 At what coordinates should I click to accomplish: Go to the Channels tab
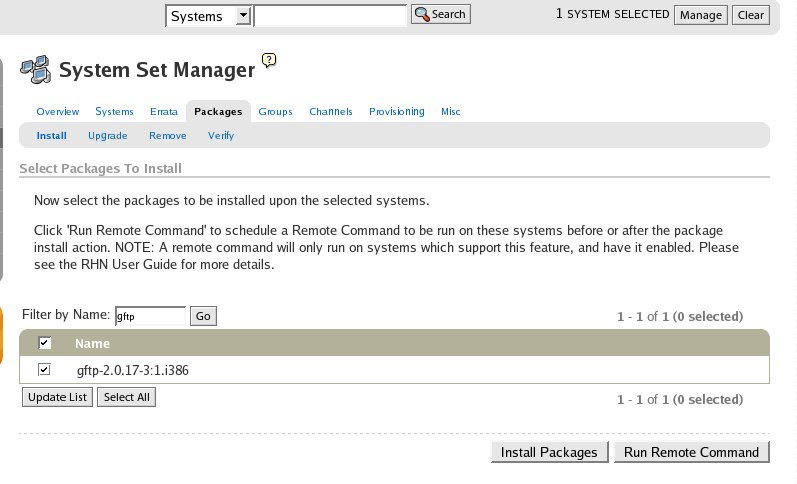330,112
